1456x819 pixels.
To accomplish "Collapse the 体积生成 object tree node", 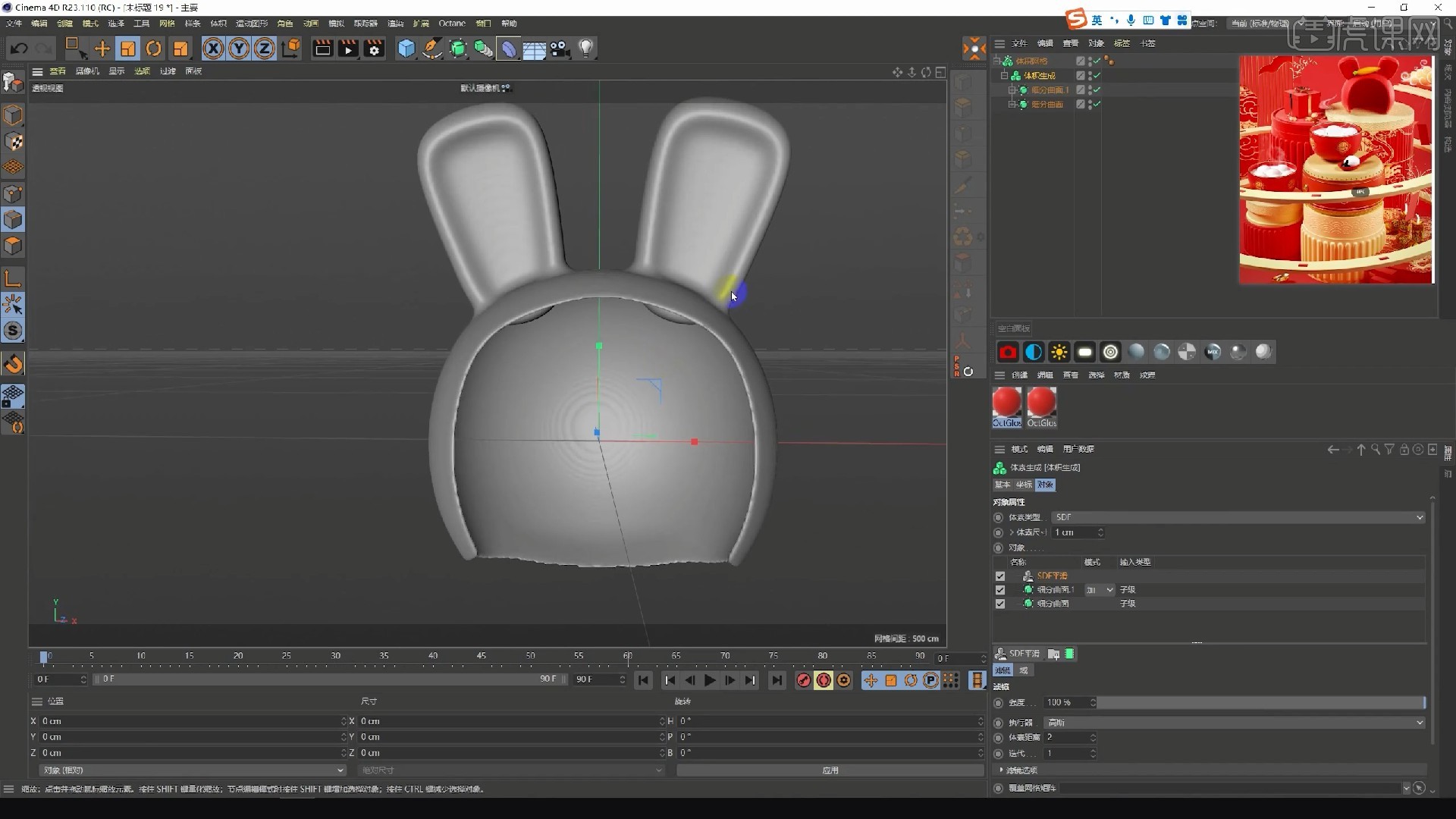I will [x=1004, y=76].
